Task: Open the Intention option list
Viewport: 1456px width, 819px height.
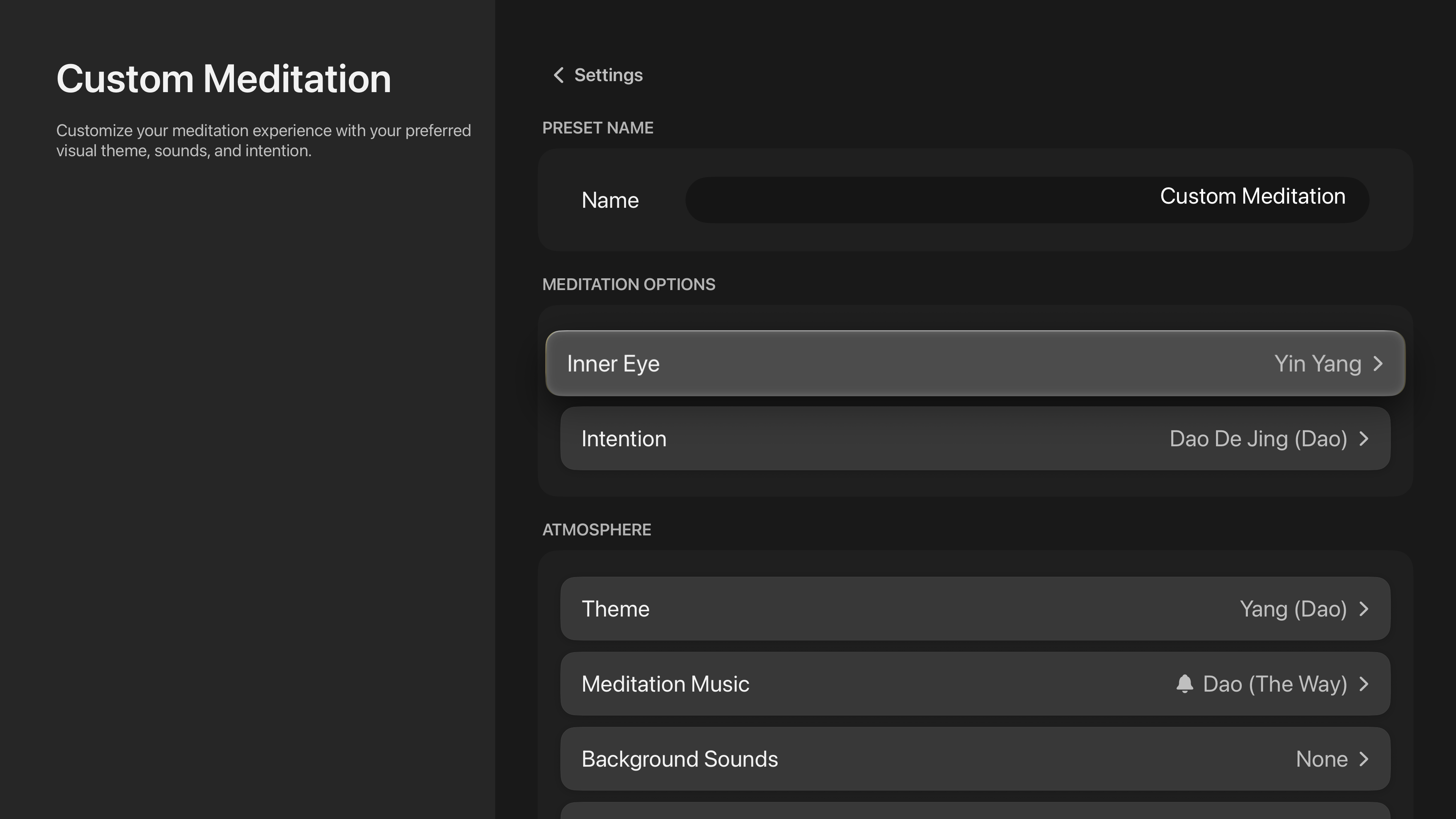Action: tap(624, 439)
